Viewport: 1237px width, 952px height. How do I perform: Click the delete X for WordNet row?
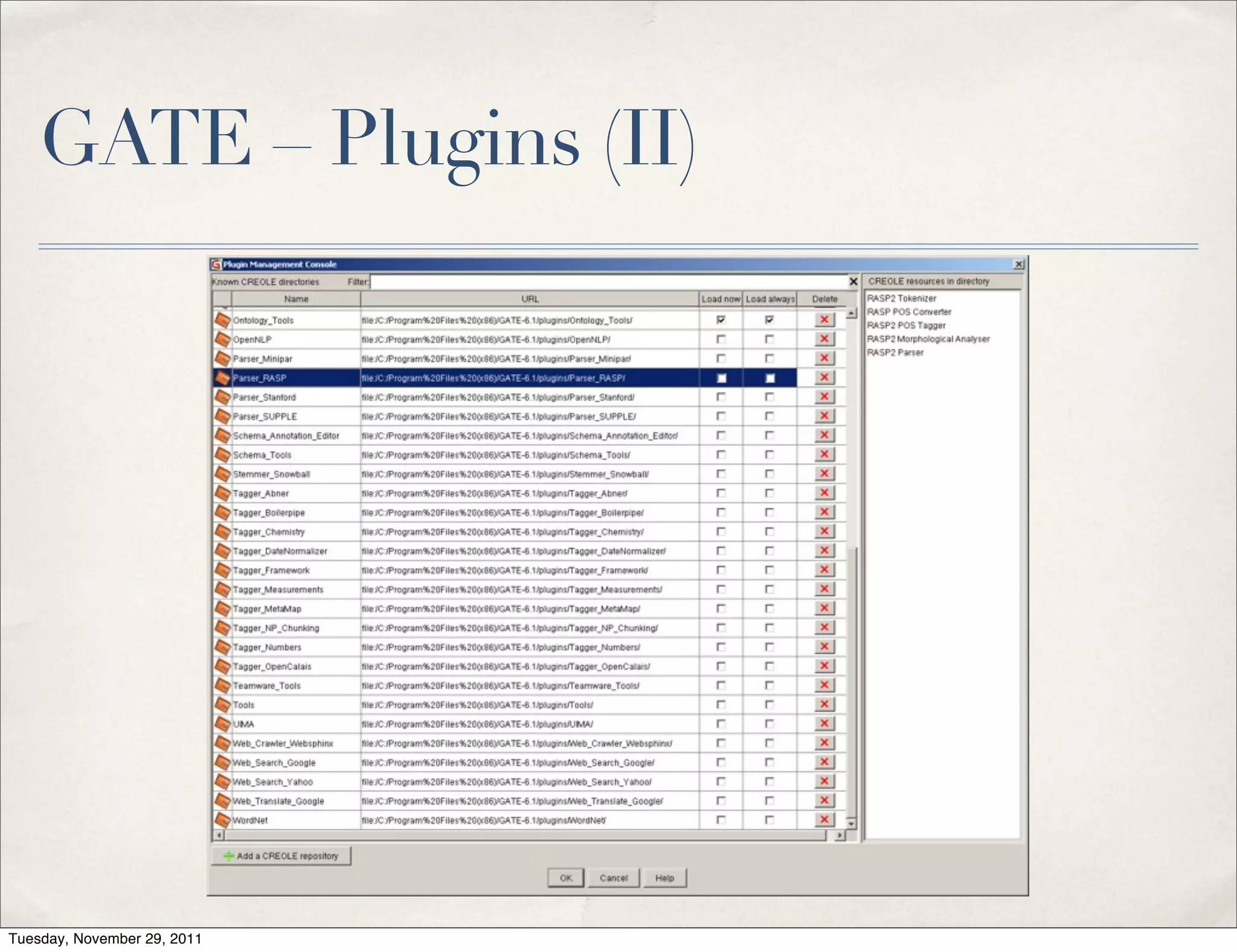pyautogui.click(x=824, y=820)
